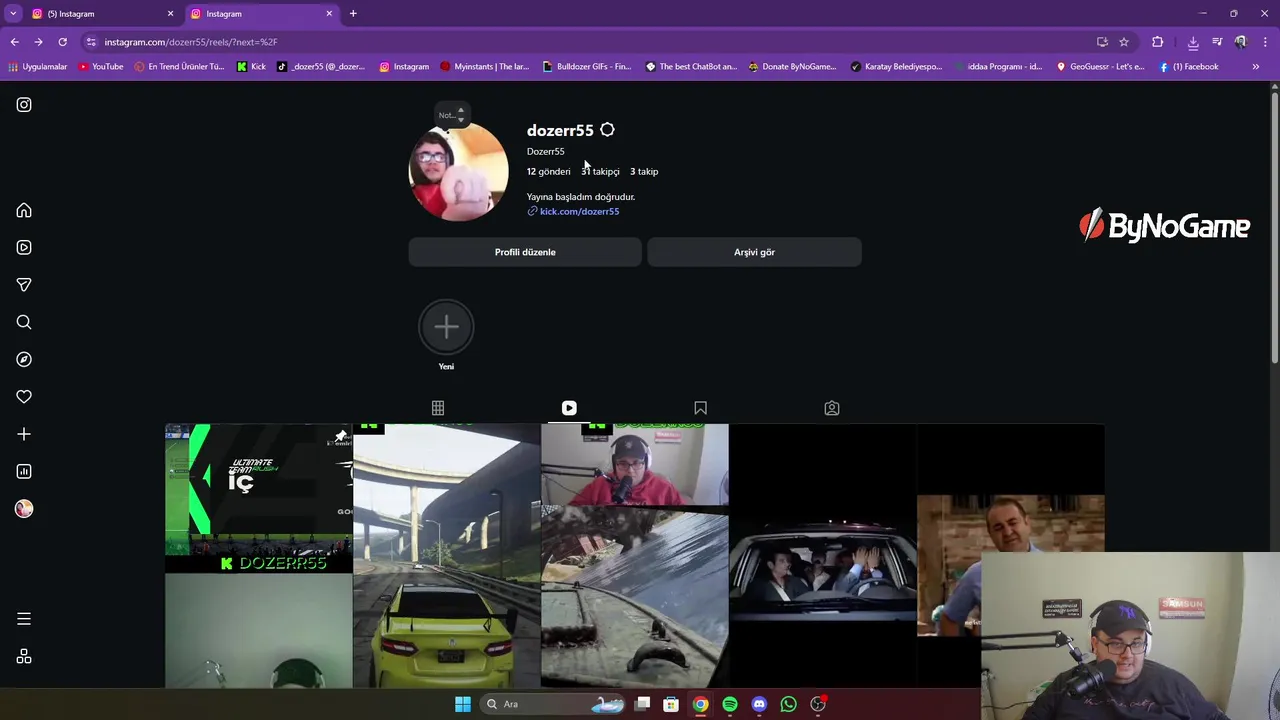Image resolution: width=1280 pixels, height=720 pixels.
Task: Click the Arşivi gör button
Action: 754,252
